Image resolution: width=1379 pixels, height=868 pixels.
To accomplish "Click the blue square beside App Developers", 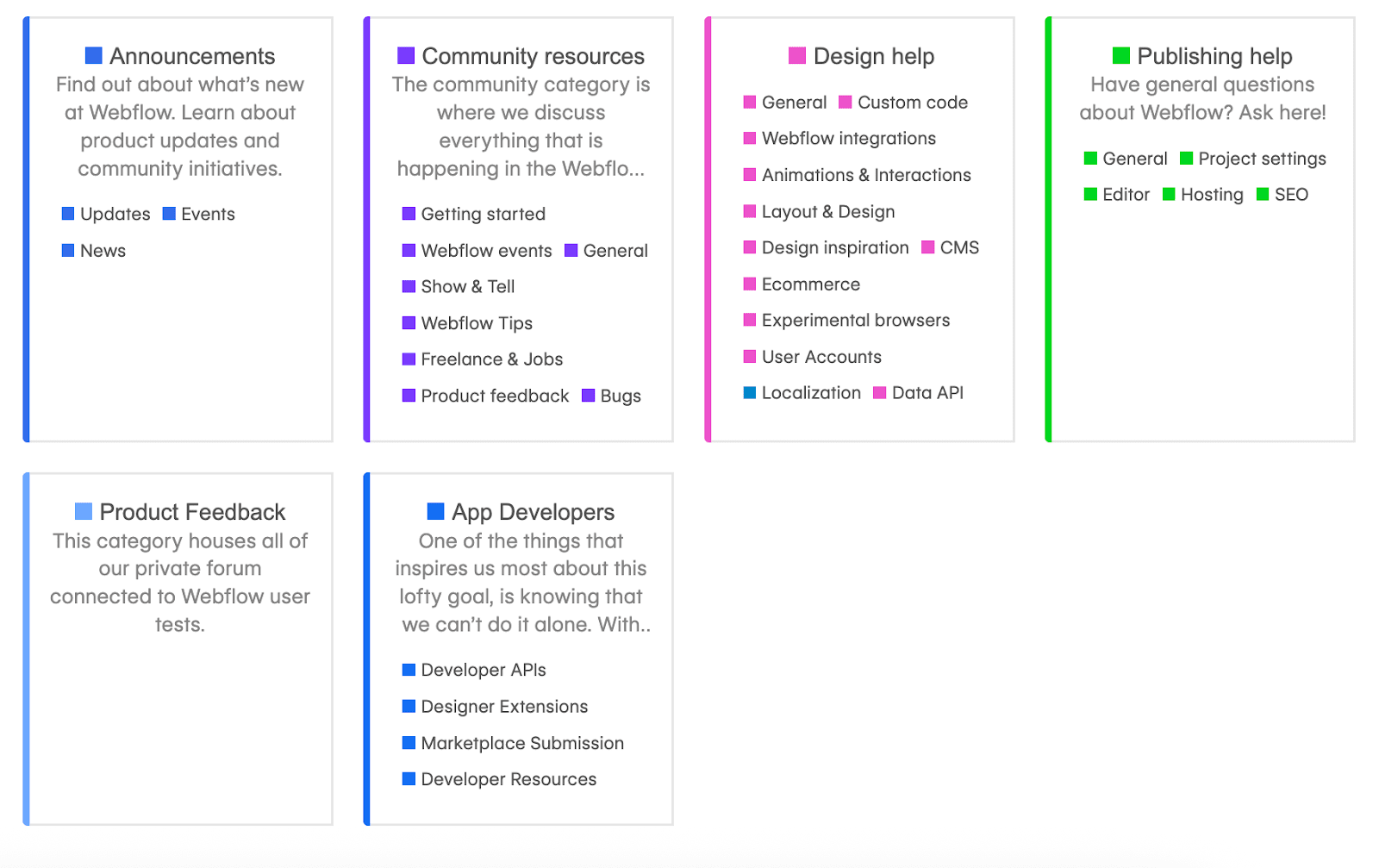I will (436, 512).
